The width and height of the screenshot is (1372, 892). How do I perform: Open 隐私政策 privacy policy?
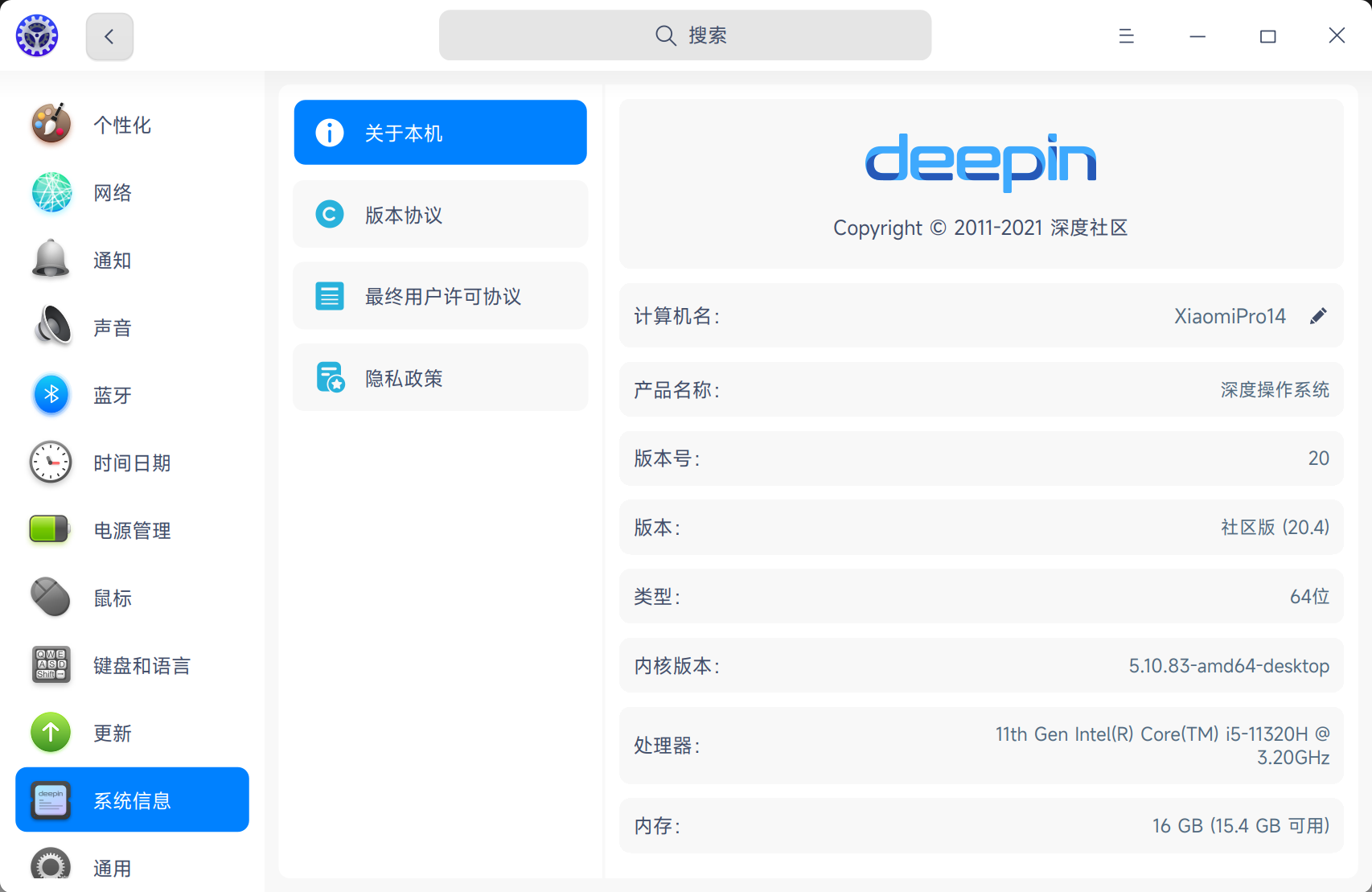pyautogui.click(x=440, y=377)
